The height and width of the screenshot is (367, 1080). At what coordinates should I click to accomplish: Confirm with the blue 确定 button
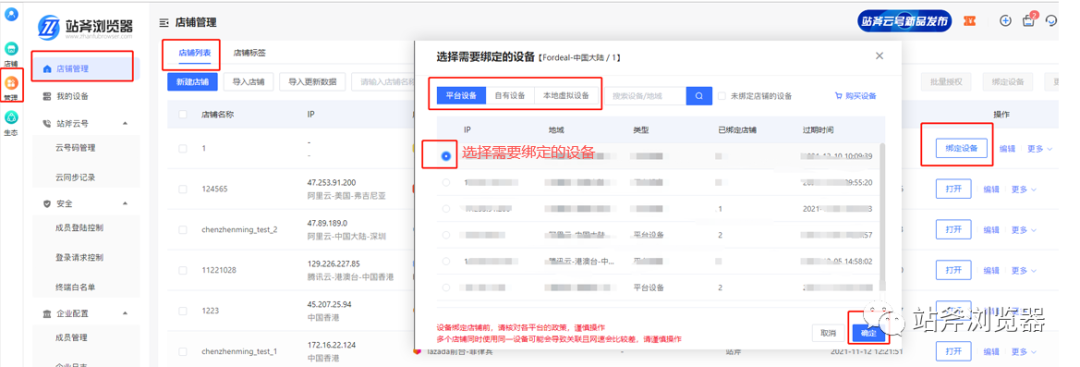click(x=869, y=333)
